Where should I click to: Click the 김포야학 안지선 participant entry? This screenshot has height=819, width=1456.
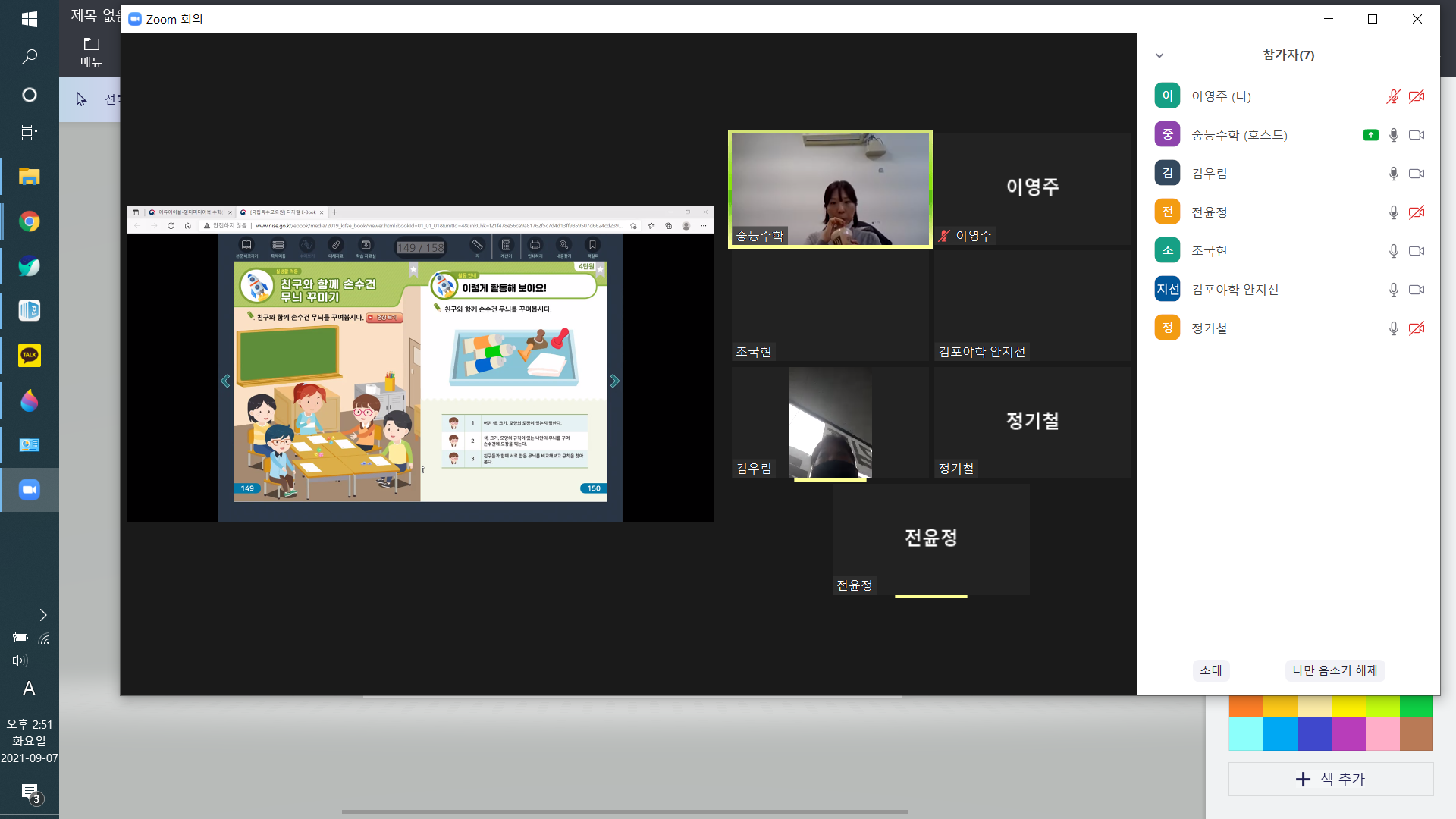(1288, 290)
